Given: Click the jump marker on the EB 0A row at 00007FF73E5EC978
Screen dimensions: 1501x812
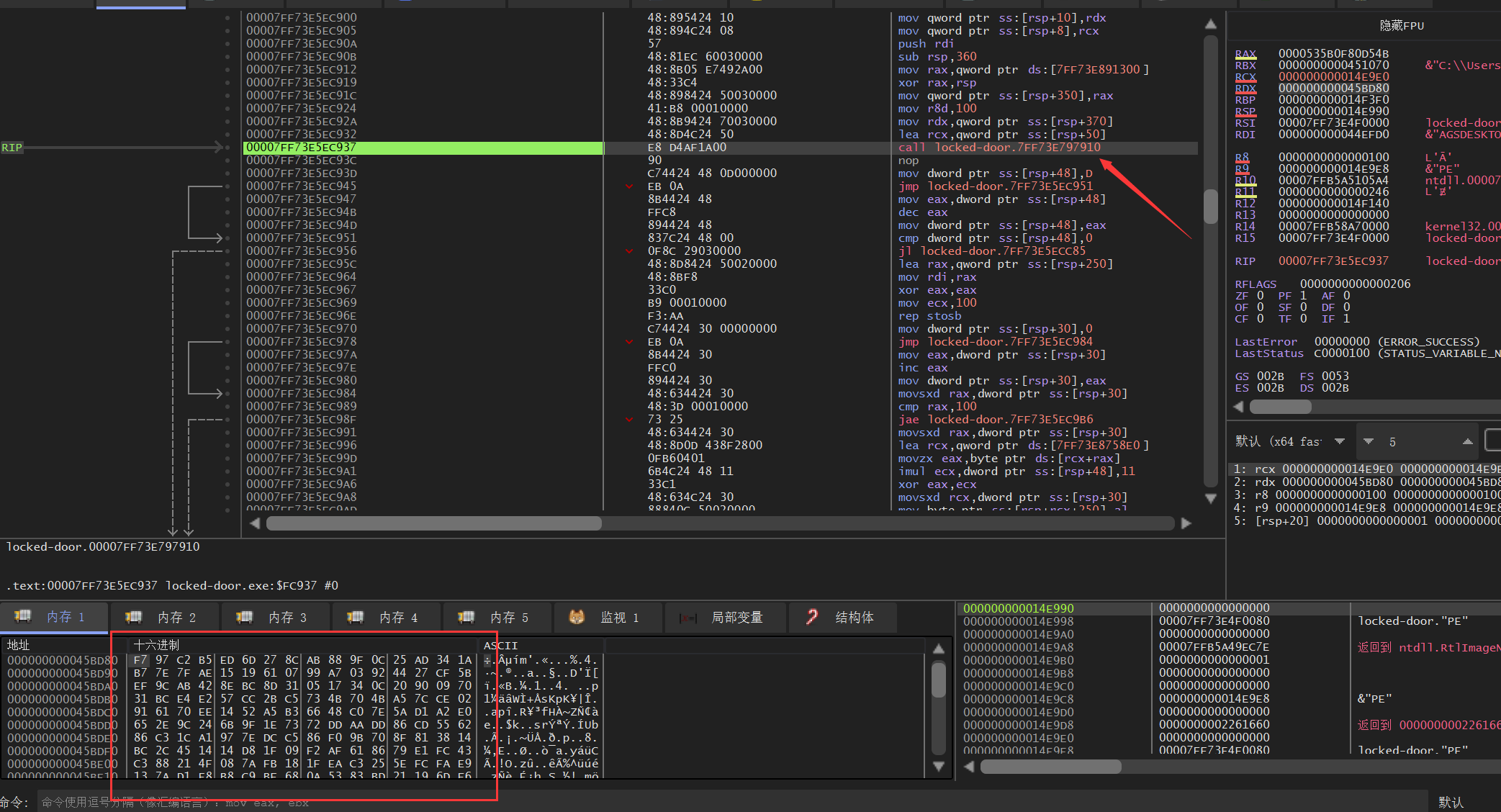Looking at the screenshot, I should point(629,342).
